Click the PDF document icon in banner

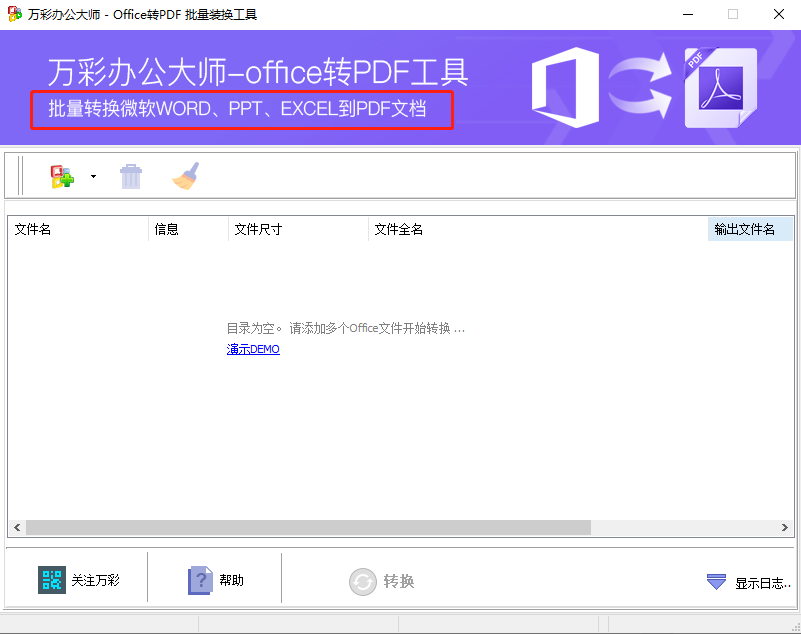pos(721,87)
